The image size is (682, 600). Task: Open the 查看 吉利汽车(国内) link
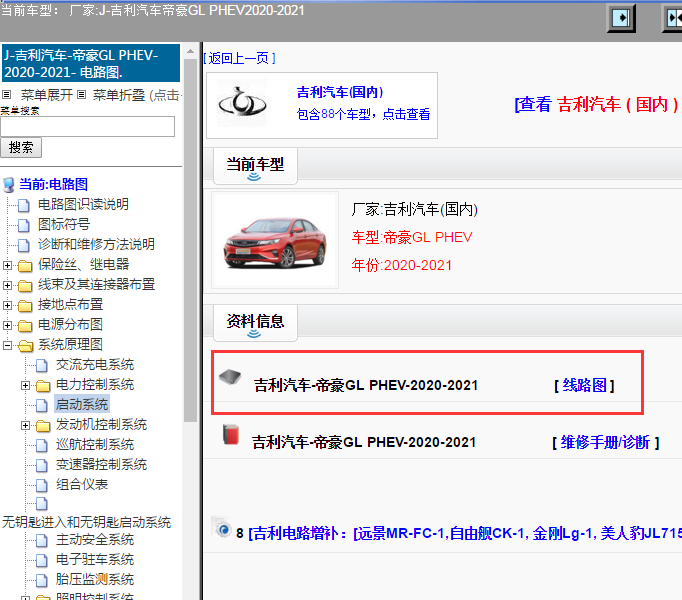click(596, 104)
